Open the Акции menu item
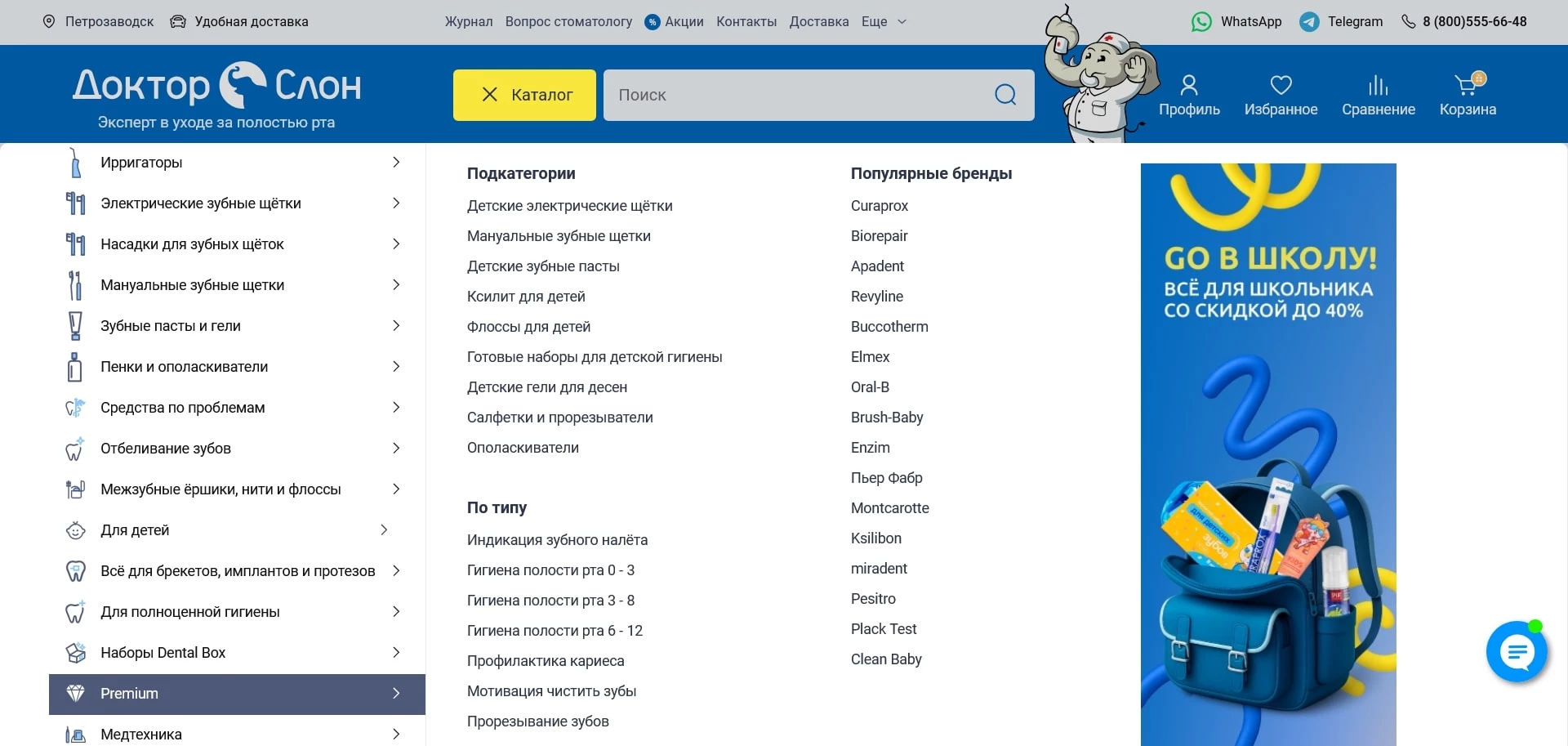This screenshot has width=1568, height=746. coord(684,22)
